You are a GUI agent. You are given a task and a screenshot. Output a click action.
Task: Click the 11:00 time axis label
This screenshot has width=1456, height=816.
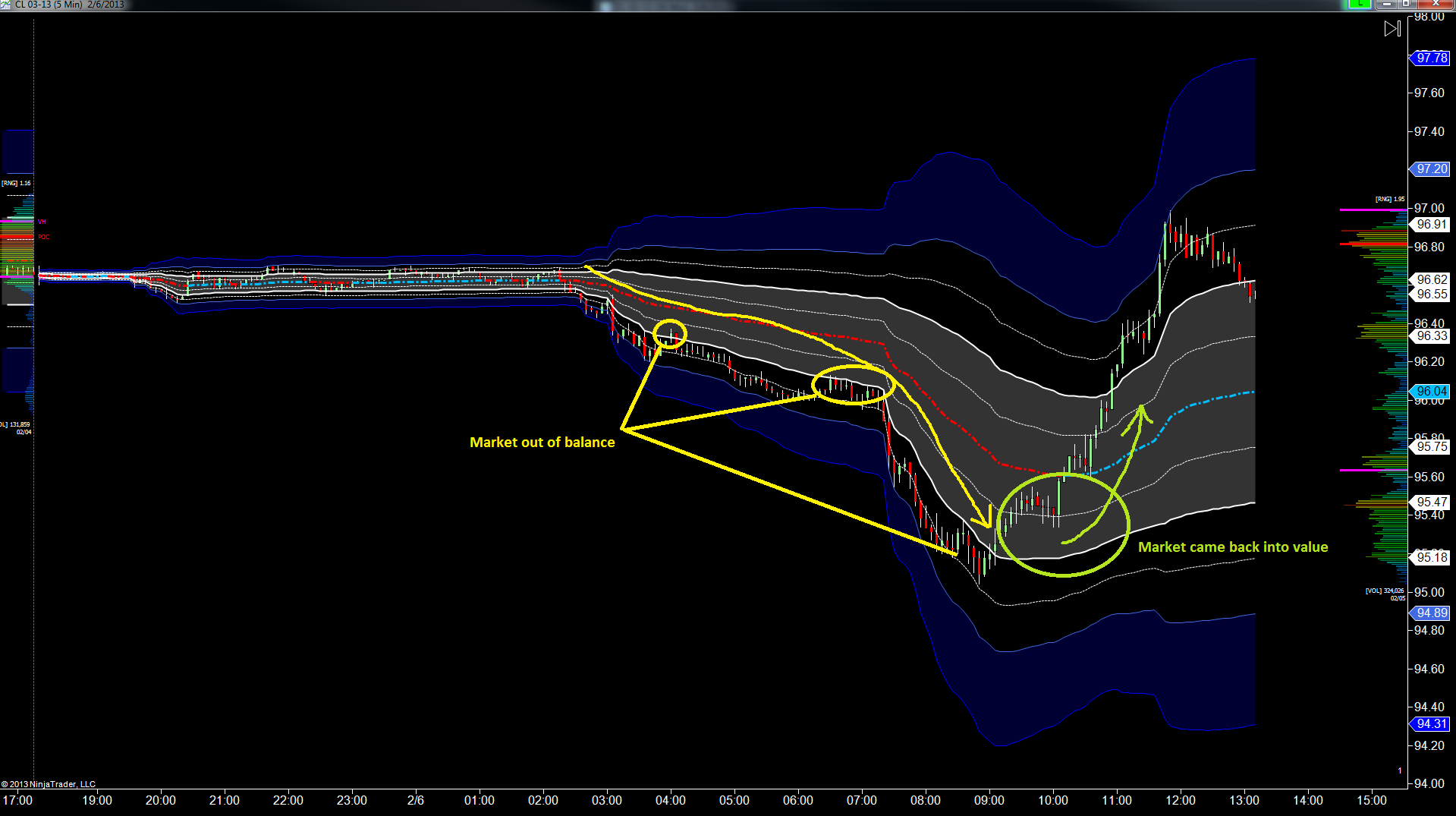pos(1117,800)
